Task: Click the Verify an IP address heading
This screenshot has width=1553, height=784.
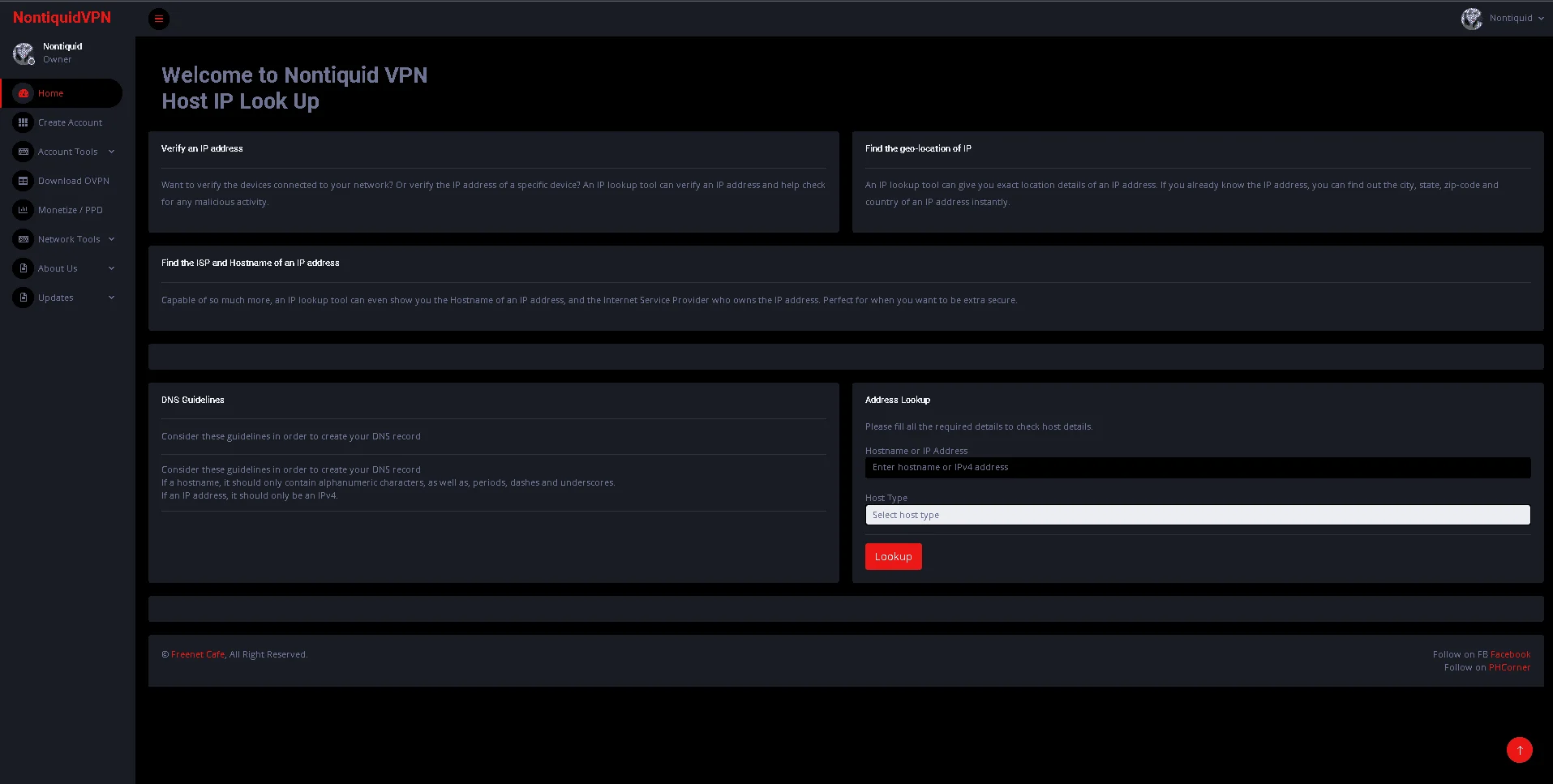Action: pyautogui.click(x=202, y=148)
